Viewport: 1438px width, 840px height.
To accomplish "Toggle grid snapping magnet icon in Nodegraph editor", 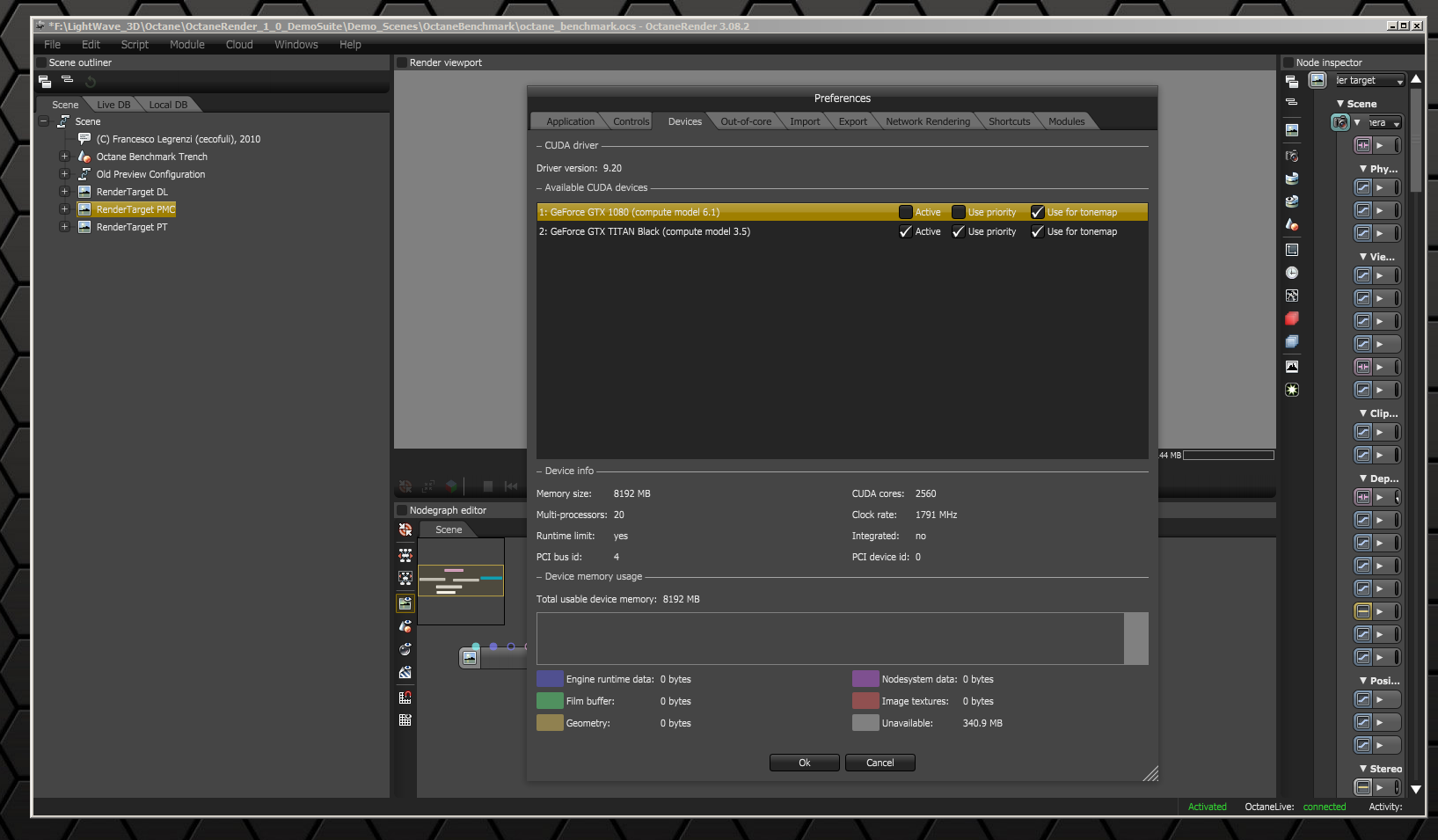I will (405, 698).
